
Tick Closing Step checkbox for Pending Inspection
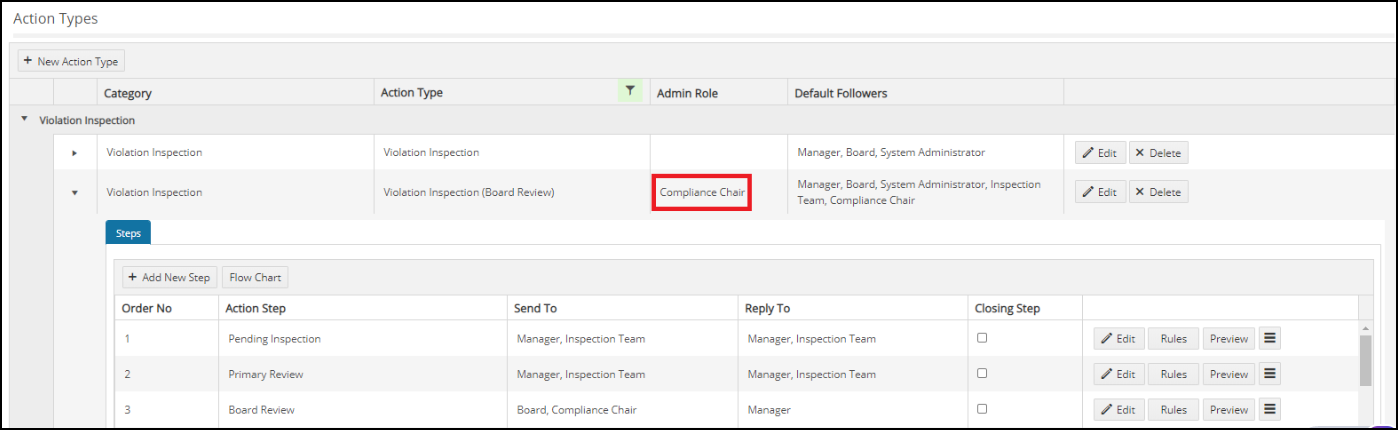[982, 338]
